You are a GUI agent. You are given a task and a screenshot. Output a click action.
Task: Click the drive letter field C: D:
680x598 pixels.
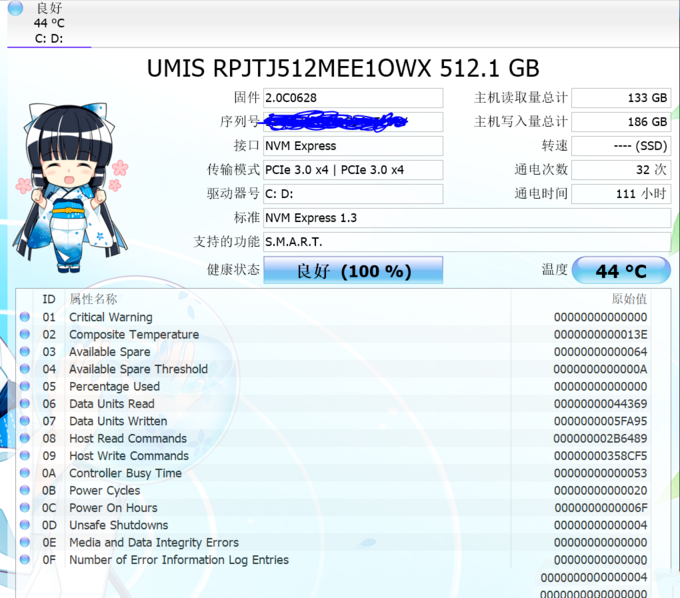[353, 194]
